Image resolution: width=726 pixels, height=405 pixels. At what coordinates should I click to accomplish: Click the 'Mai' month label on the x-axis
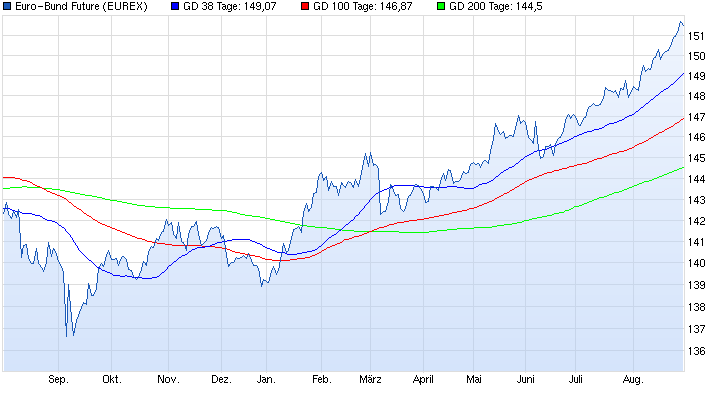474,380
